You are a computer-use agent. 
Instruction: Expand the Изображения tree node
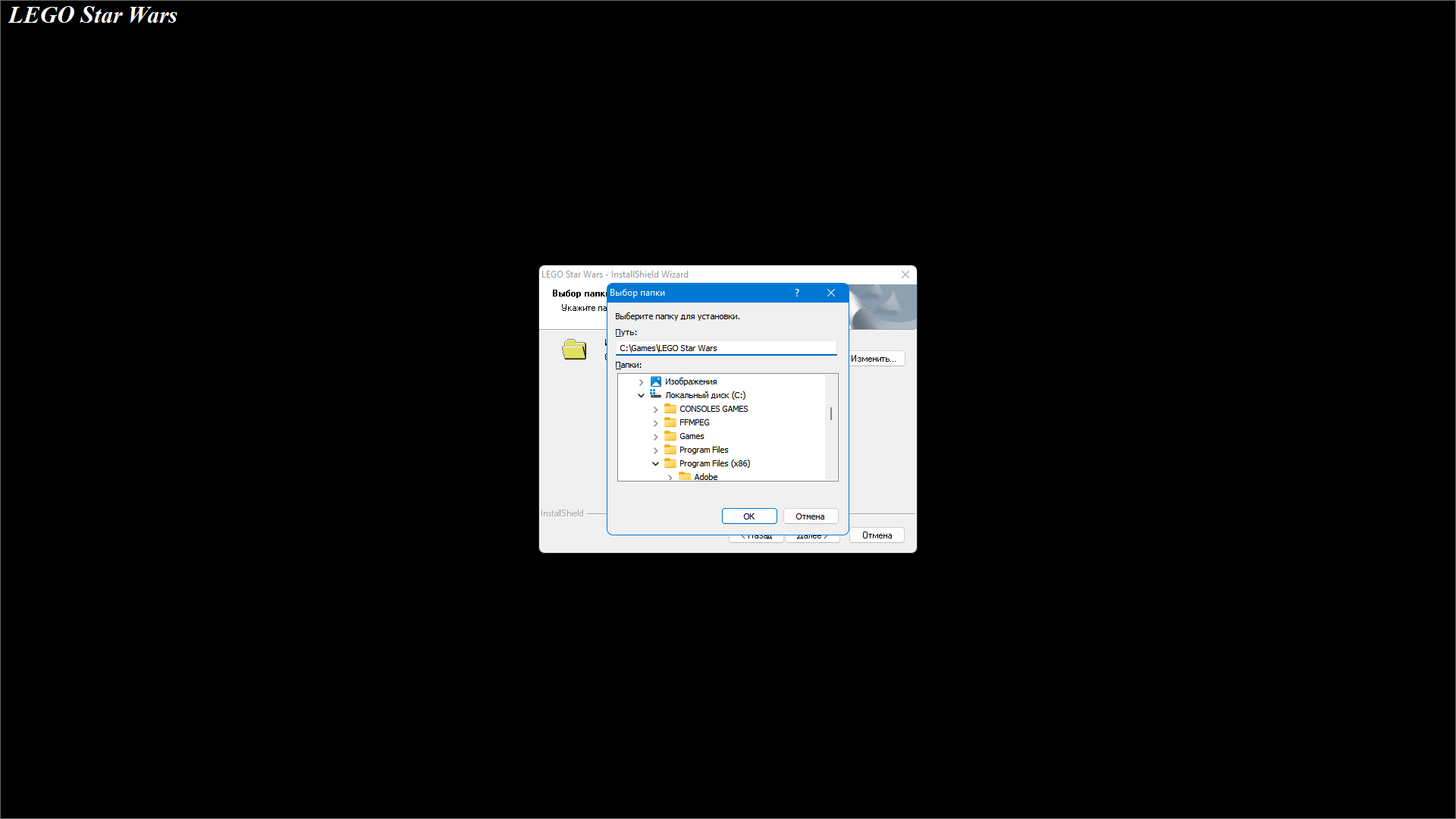(x=642, y=382)
